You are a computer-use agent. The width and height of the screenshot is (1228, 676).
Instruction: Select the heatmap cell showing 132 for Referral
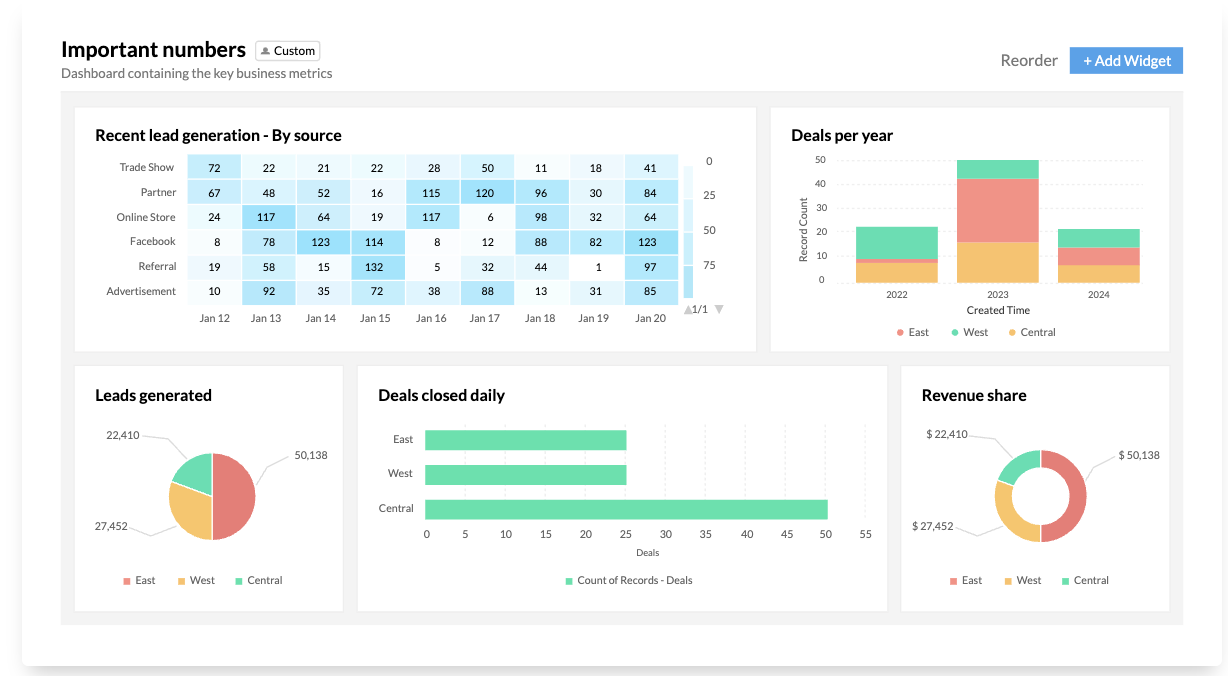tap(376, 266)
